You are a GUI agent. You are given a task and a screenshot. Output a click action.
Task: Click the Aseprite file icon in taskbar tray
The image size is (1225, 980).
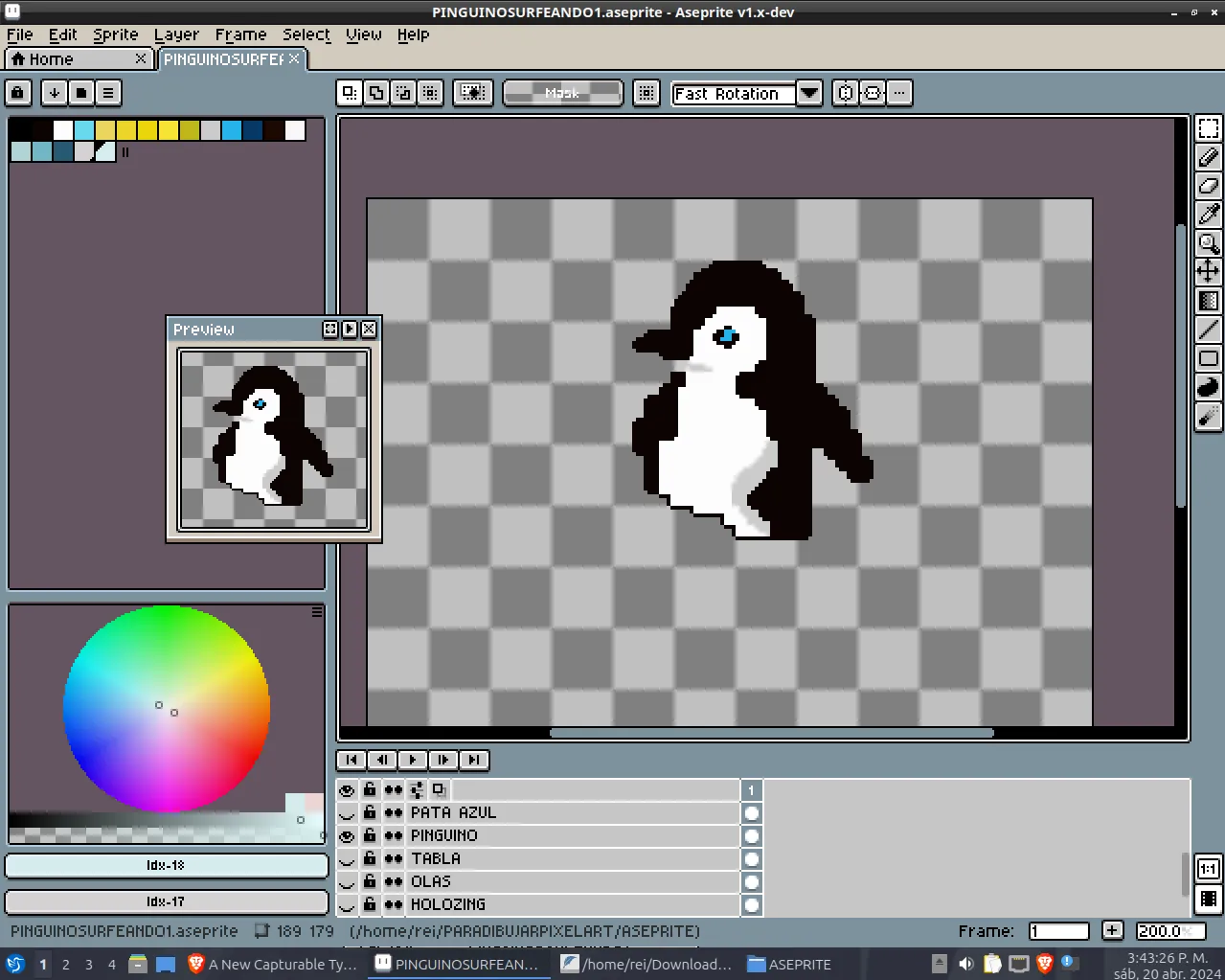point(382,964)
